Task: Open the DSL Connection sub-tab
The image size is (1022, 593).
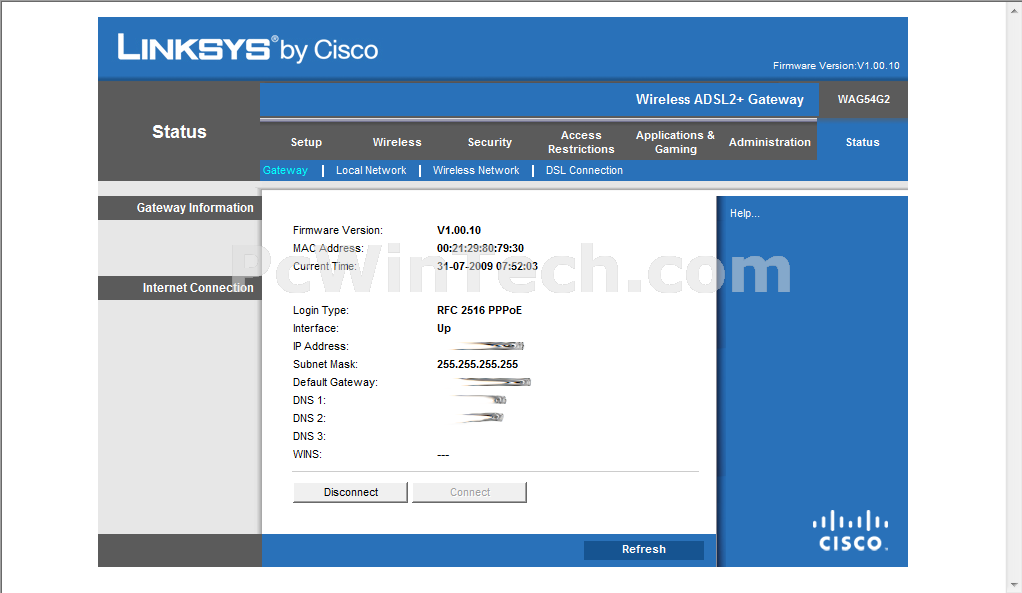Action: click(x=584, y=170)
